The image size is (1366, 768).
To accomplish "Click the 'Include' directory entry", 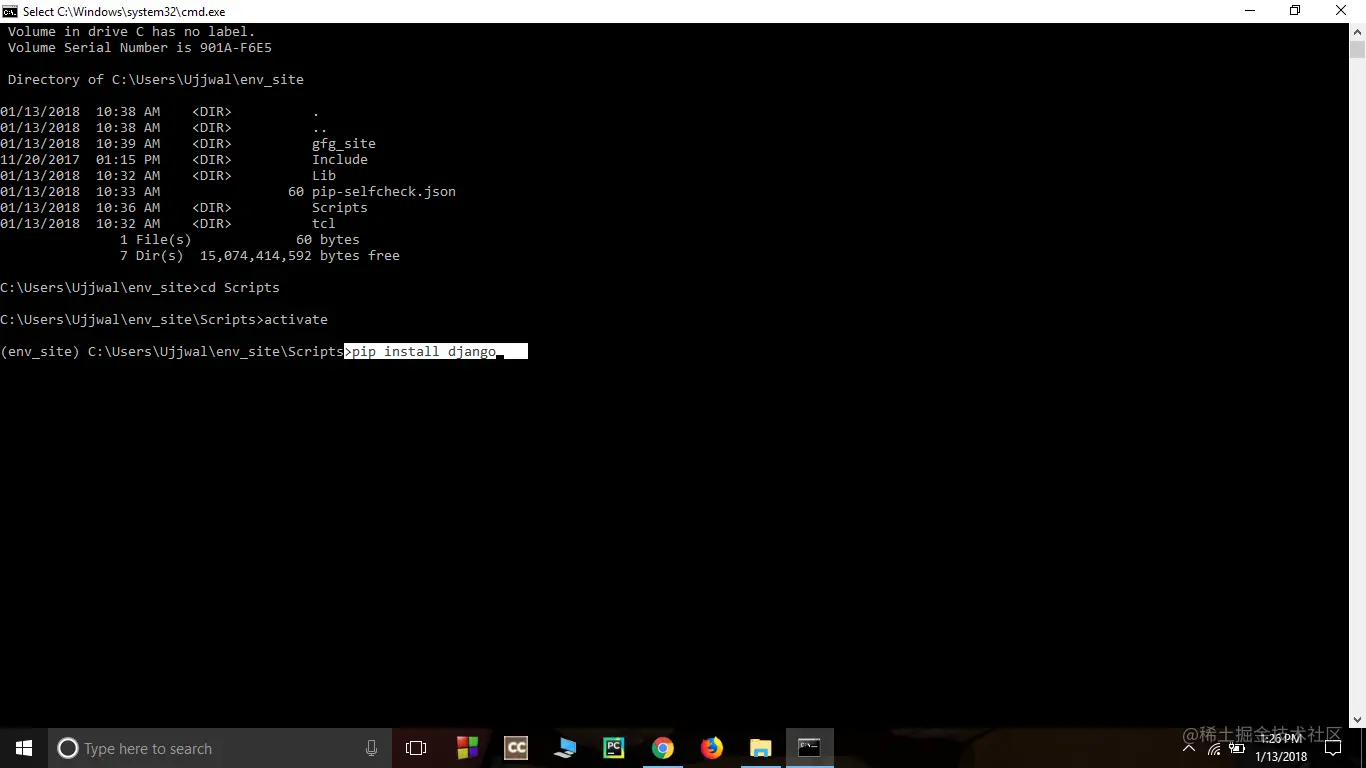I will click(x=340, y=159).
